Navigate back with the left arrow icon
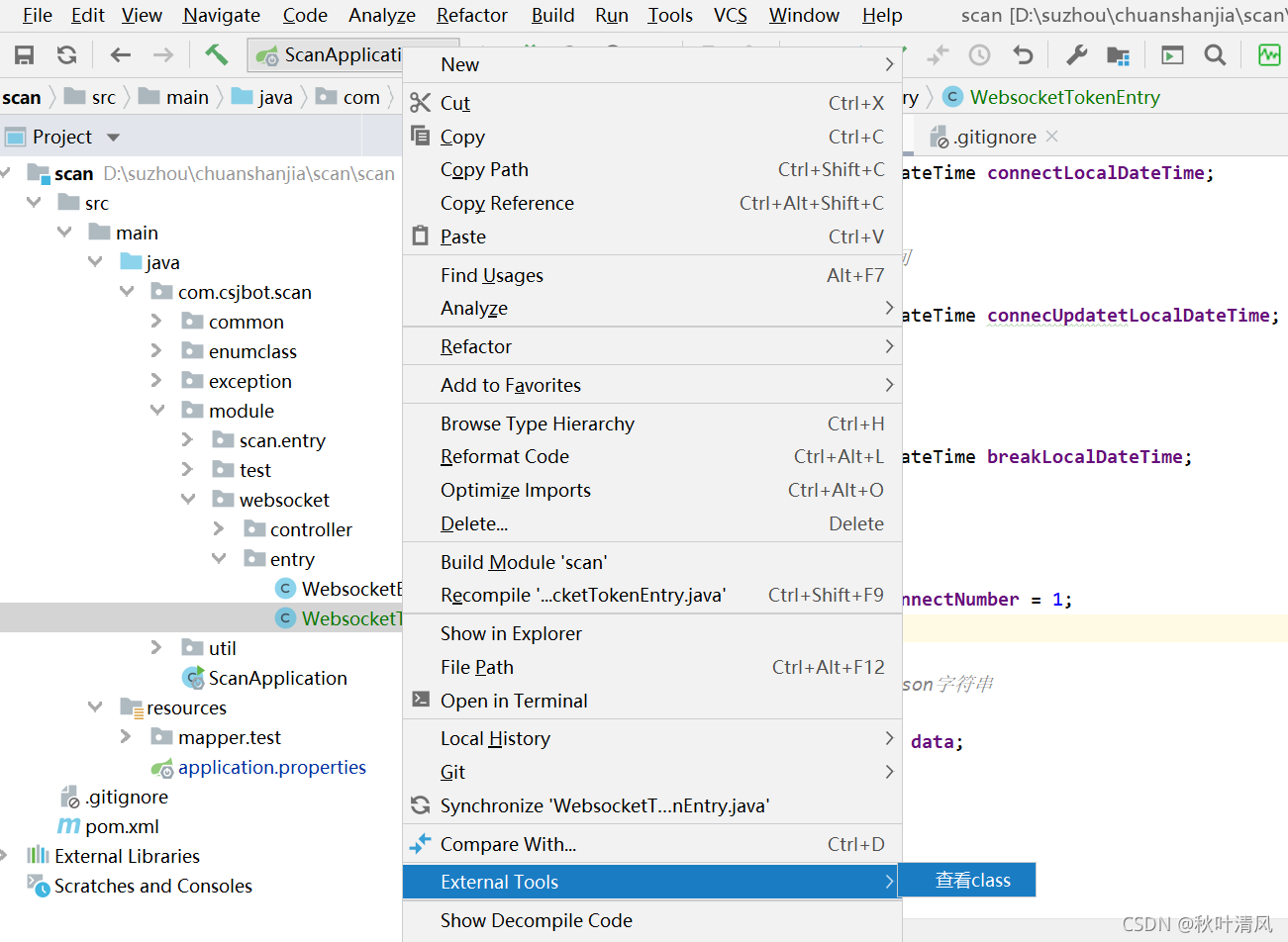This screenshot has height=942, width=1288. point(121,55)
